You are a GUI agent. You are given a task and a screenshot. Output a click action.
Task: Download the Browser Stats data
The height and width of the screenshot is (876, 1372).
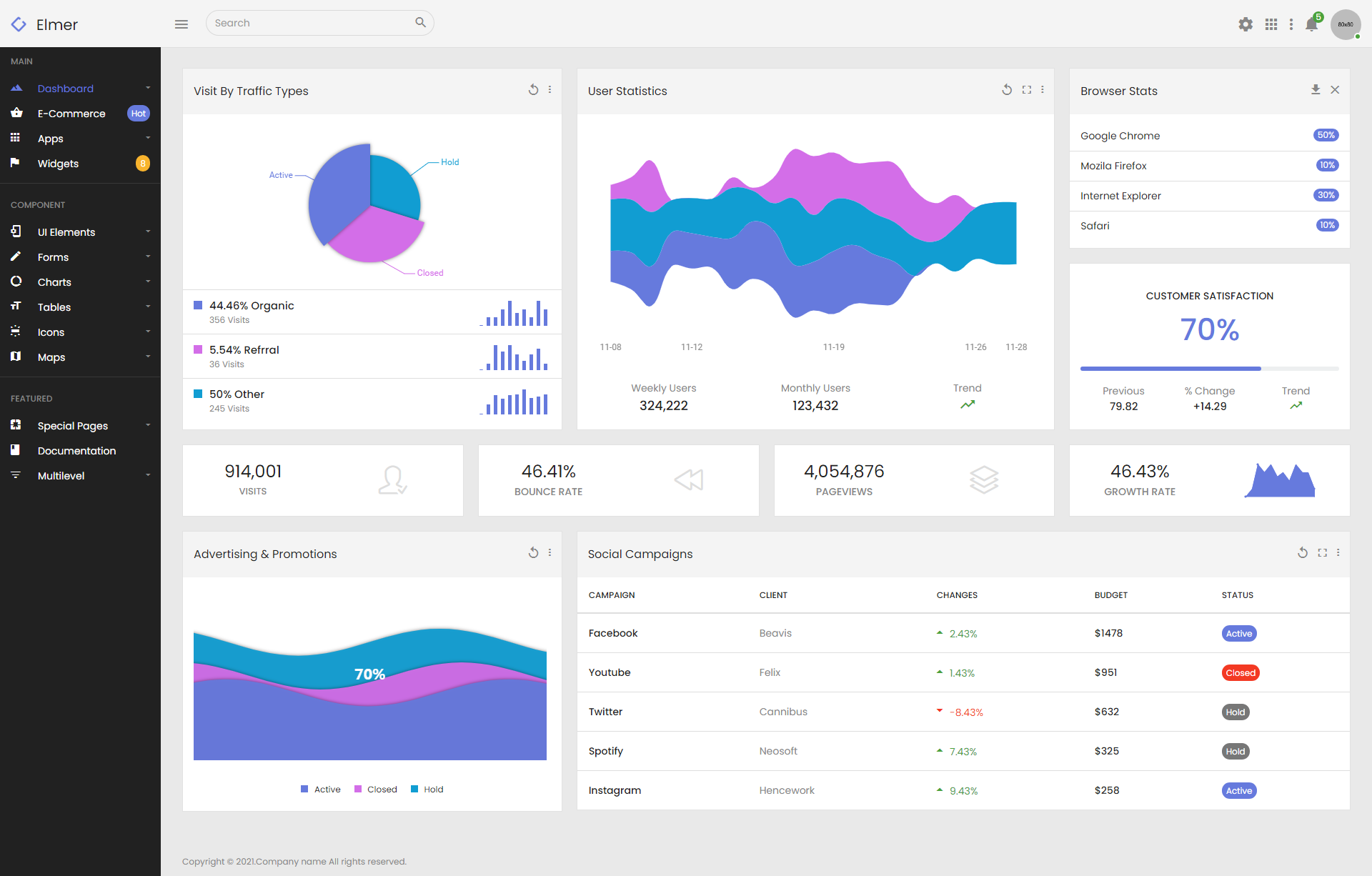[1316, 90]
